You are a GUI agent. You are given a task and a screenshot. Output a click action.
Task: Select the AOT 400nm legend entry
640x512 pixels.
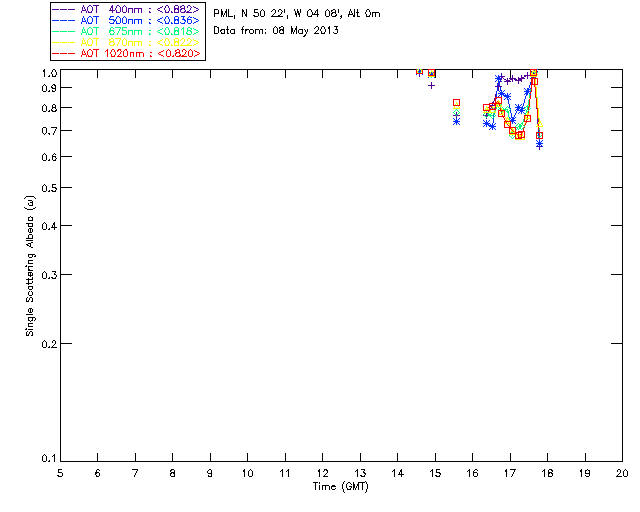pos(126,9)
